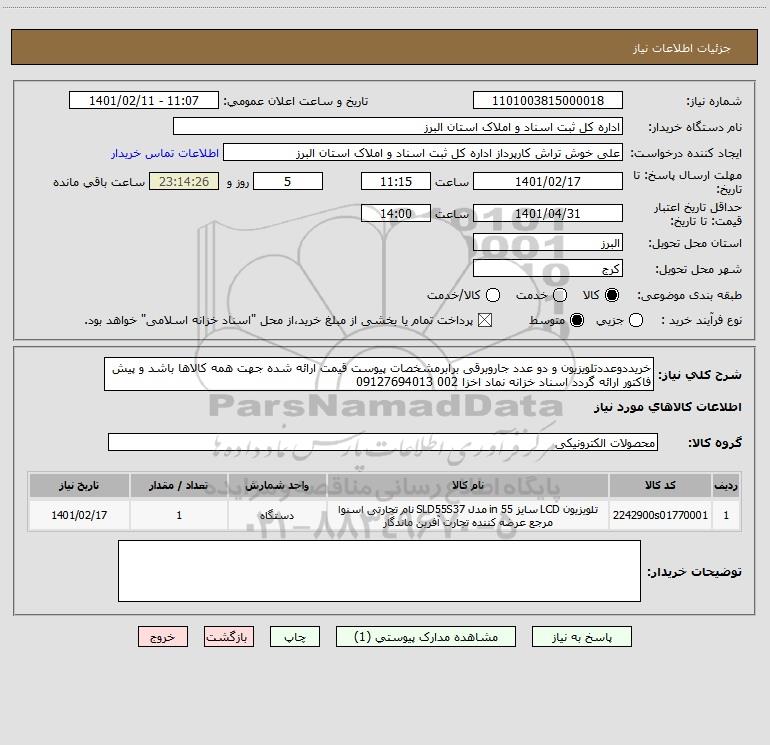Open مشاهده مدارک پیوستی (1) button
This screenshot has height=745, width=770.
(426, 637)
